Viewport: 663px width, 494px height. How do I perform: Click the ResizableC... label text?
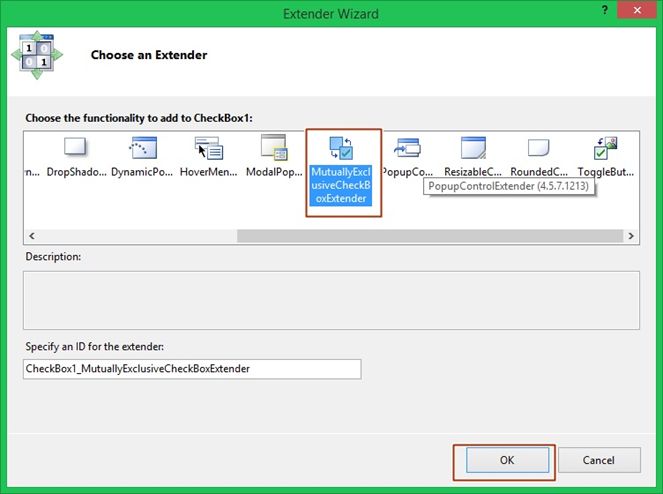pos(473,172)
